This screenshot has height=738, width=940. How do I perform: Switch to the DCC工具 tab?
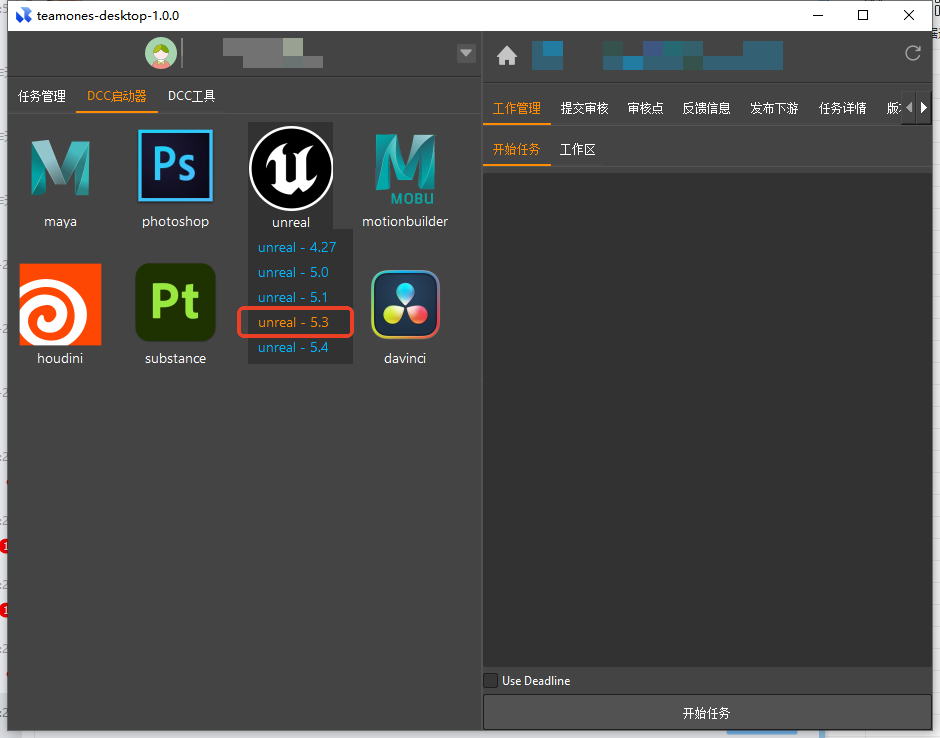pyautogui.click(x=191, y=96)
